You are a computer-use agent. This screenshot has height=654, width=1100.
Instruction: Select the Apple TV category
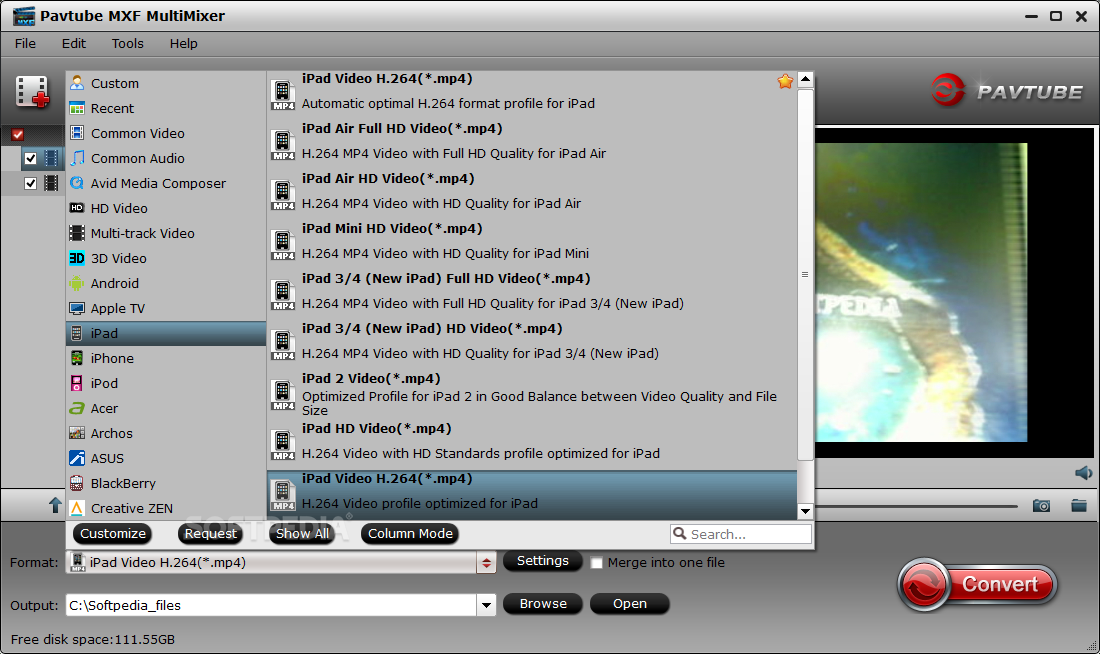click(x=166, y=309)
